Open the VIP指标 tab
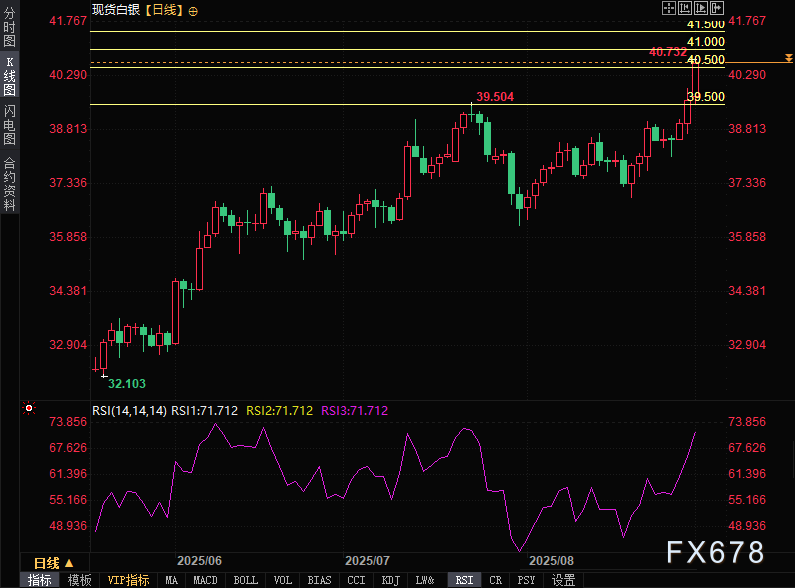The height and width of the screenshot is (588, 795). (x=128, y=580)
